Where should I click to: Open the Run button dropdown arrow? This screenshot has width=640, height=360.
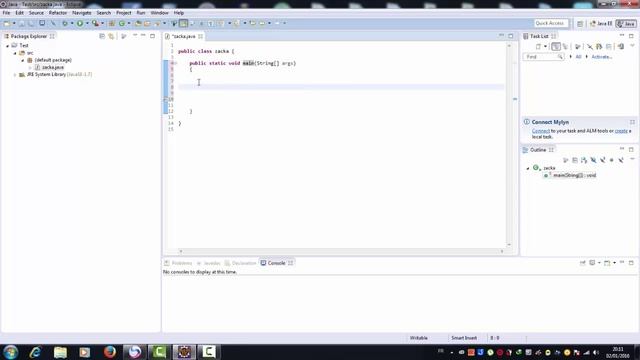[87, 24]
